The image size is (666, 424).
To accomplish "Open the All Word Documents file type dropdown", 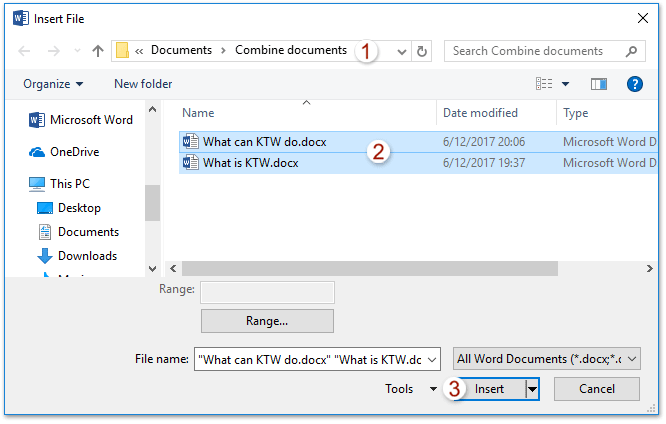I will [547, 359].
